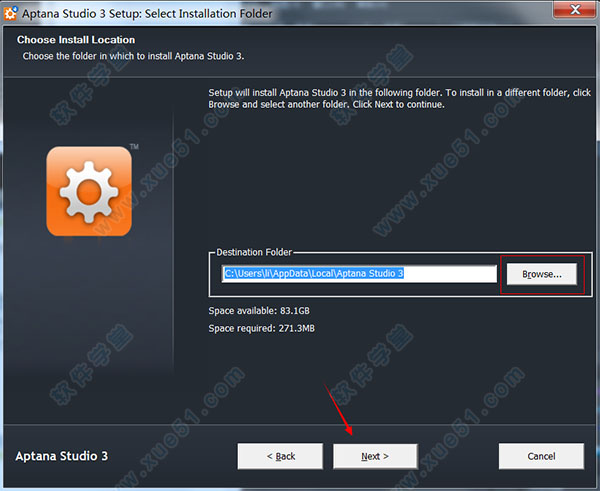The image size is (600, 491).
Task: Click the 'Destination Folder' group label
Action: 254,252
